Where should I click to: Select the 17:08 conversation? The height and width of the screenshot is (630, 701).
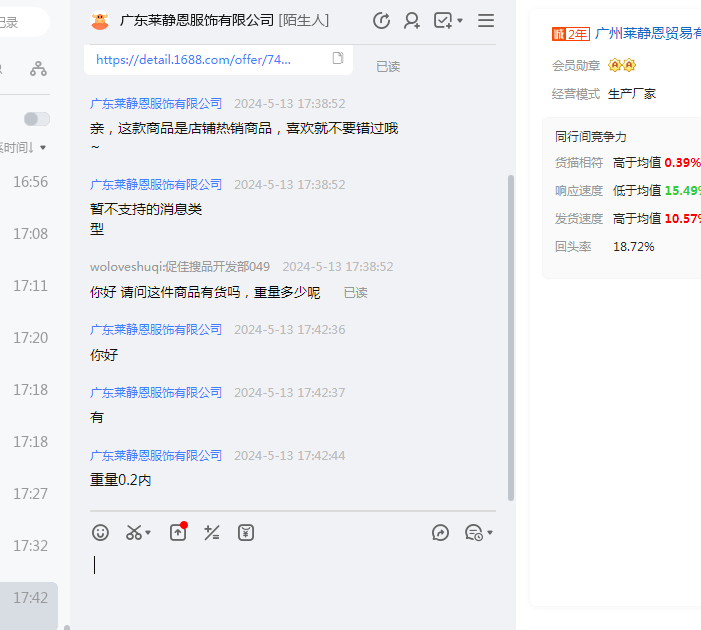[x=30, y=234]
